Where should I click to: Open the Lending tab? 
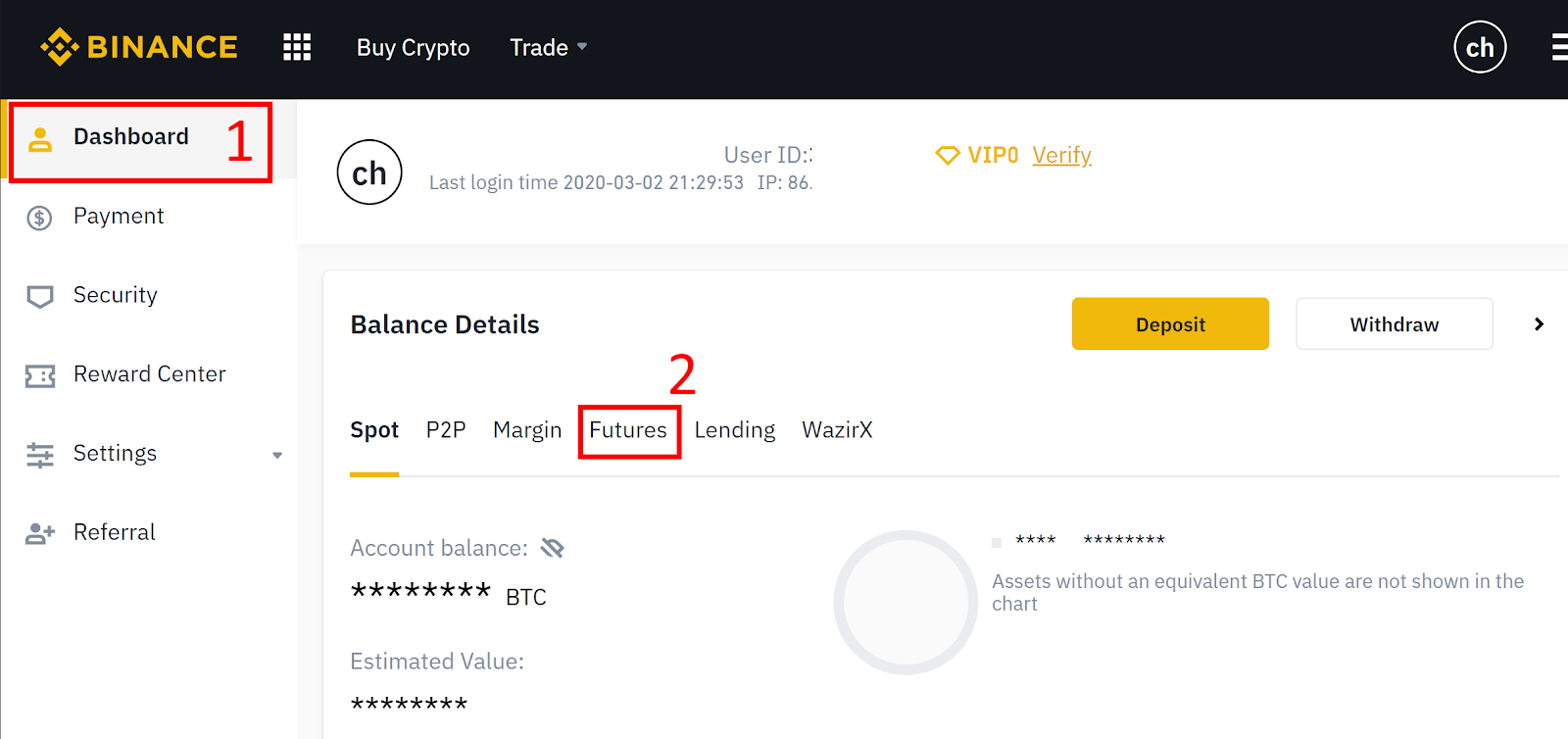coord(735,430)
